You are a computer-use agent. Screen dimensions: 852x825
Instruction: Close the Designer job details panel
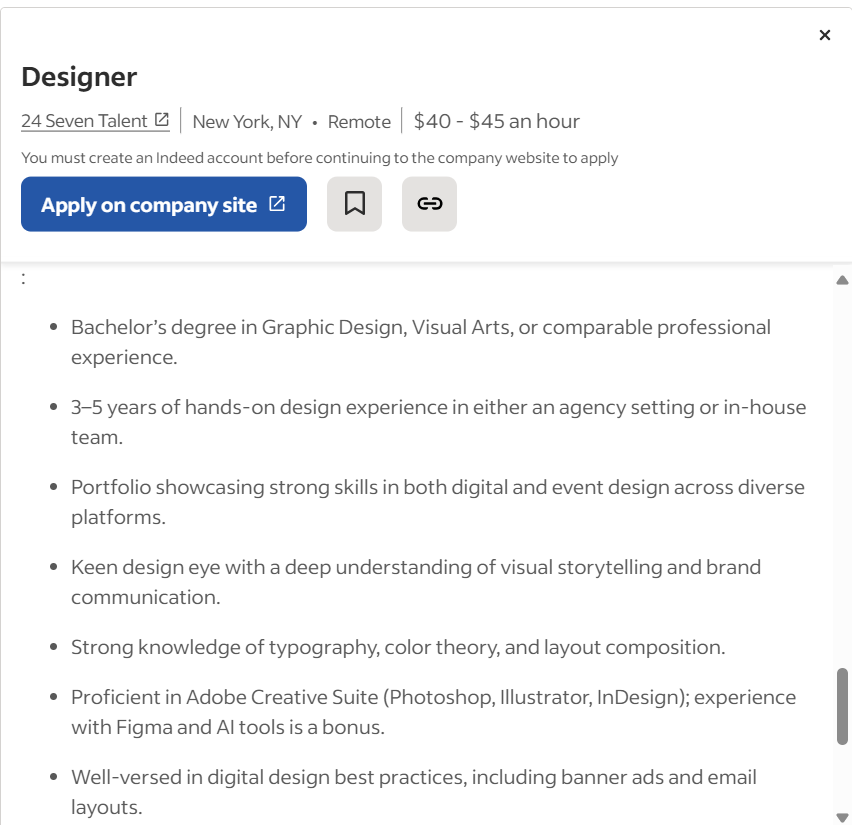(x=825, y=35)
